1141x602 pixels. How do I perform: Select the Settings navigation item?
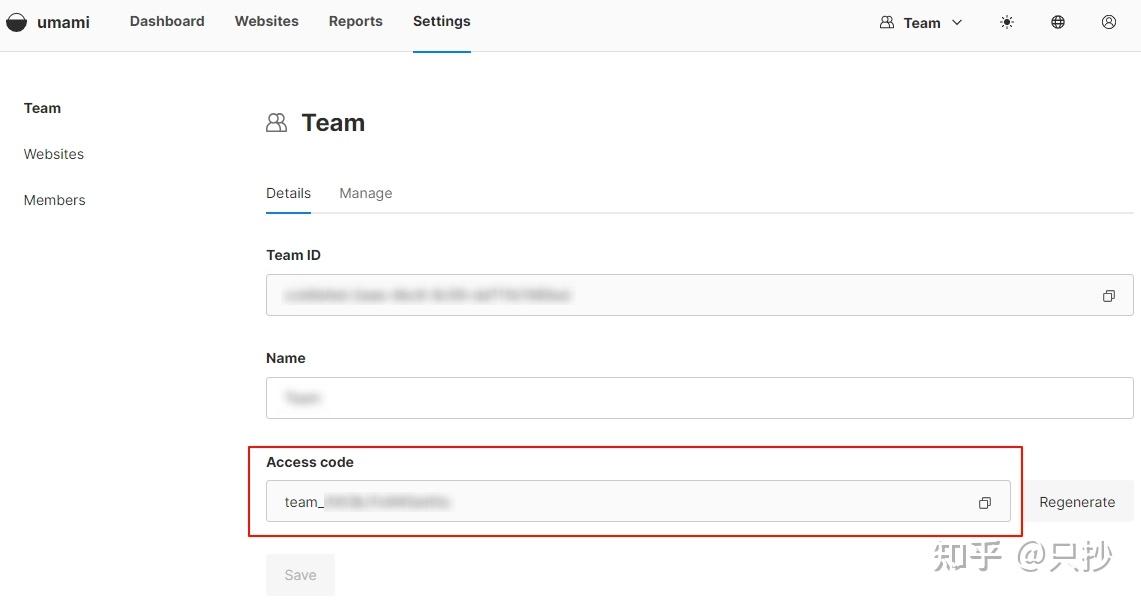(x=442, y=21)
